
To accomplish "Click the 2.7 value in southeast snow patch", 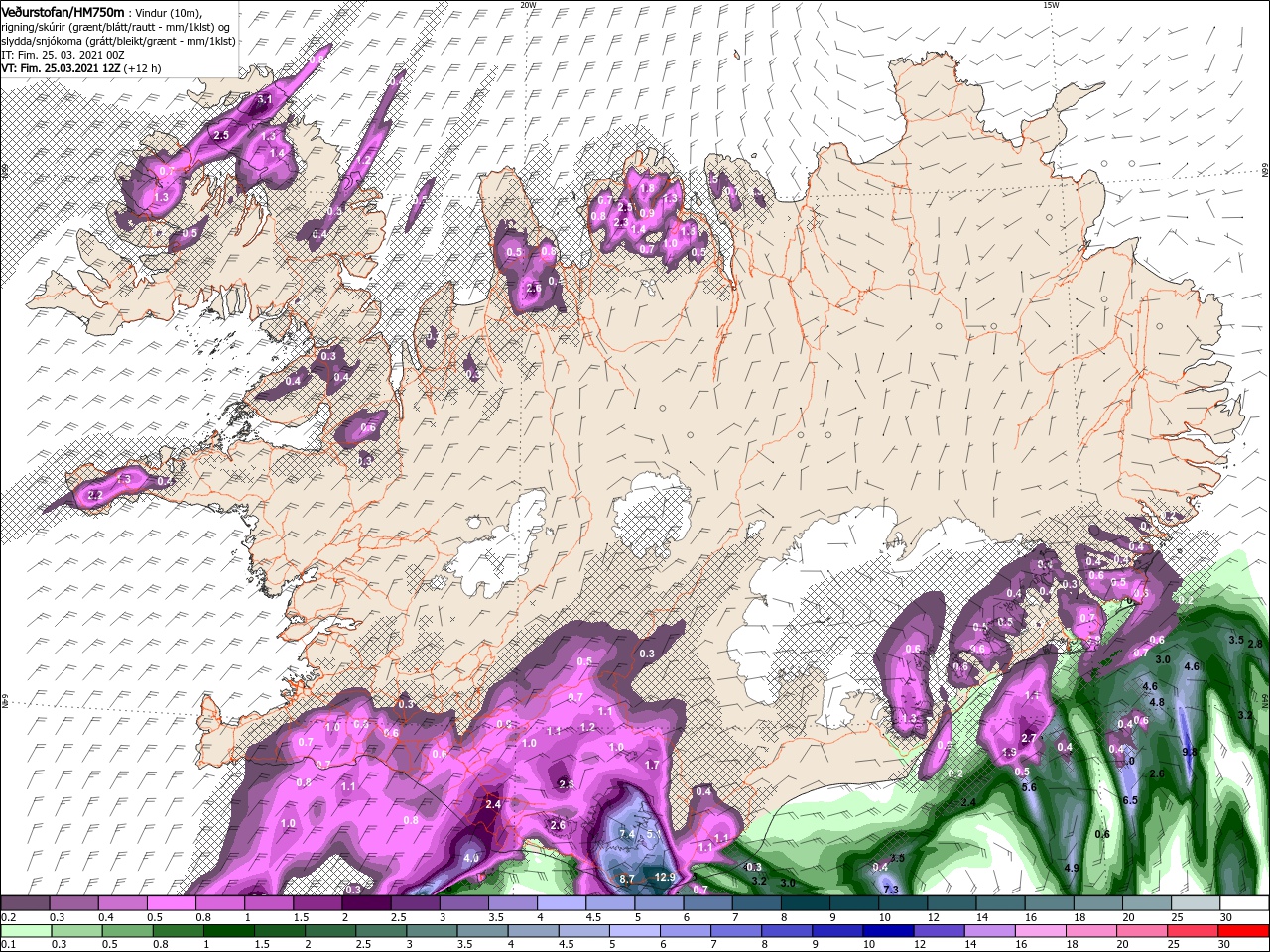I will tap(1028, 738).
